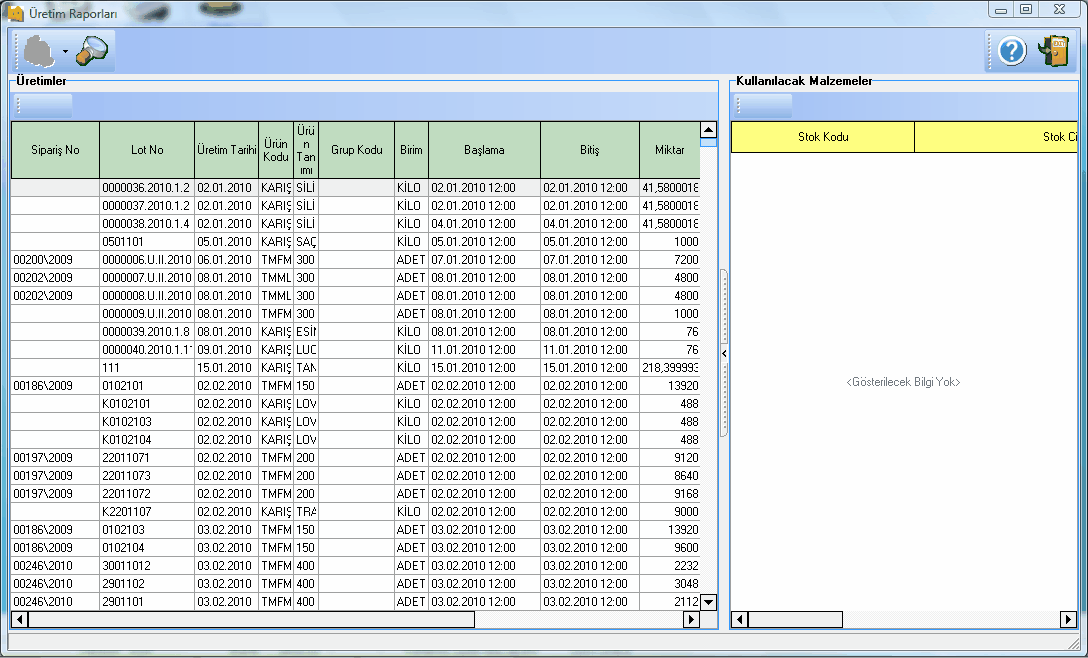Select the row with Lot No K0102104
1088x658 pixels.
tap(355, 440)
